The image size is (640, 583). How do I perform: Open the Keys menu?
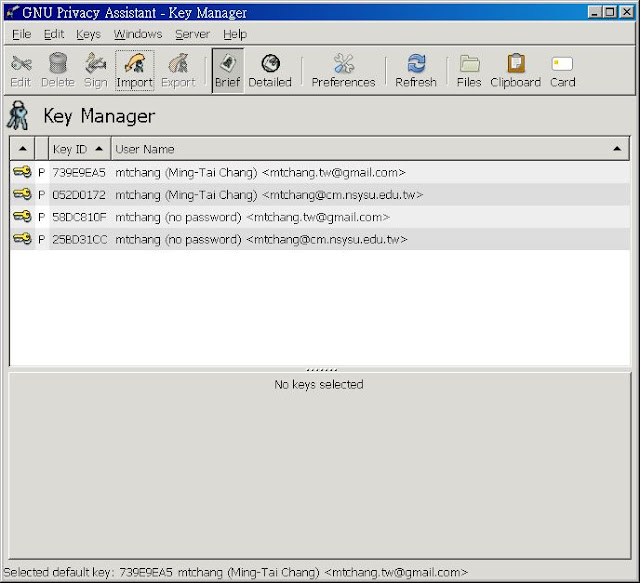coord(88,34)
